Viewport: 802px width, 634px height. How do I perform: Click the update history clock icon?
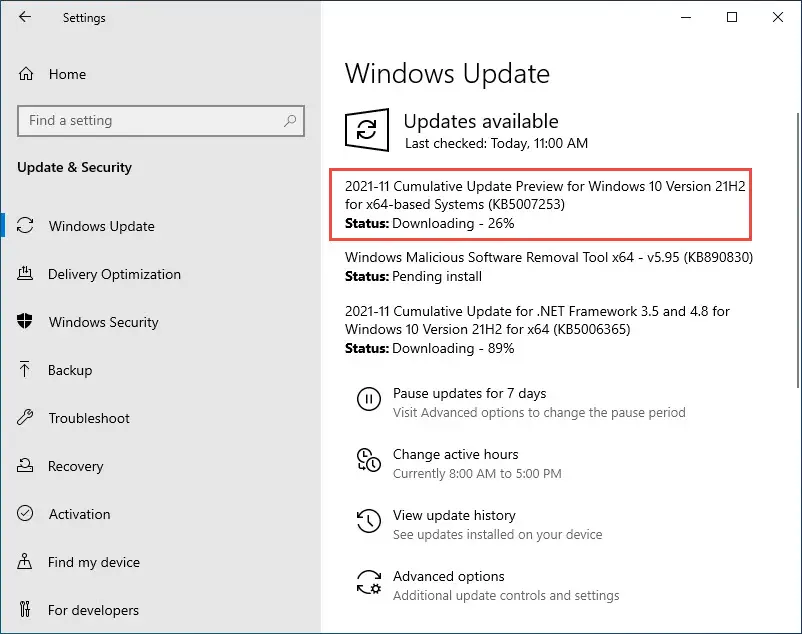point(369,520)
